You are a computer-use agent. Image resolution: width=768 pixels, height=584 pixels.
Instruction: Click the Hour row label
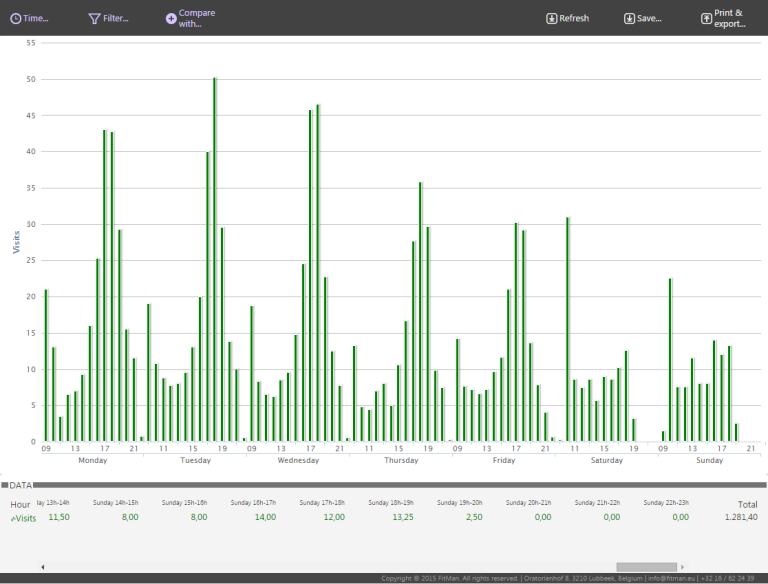click(x=20, y=504)
